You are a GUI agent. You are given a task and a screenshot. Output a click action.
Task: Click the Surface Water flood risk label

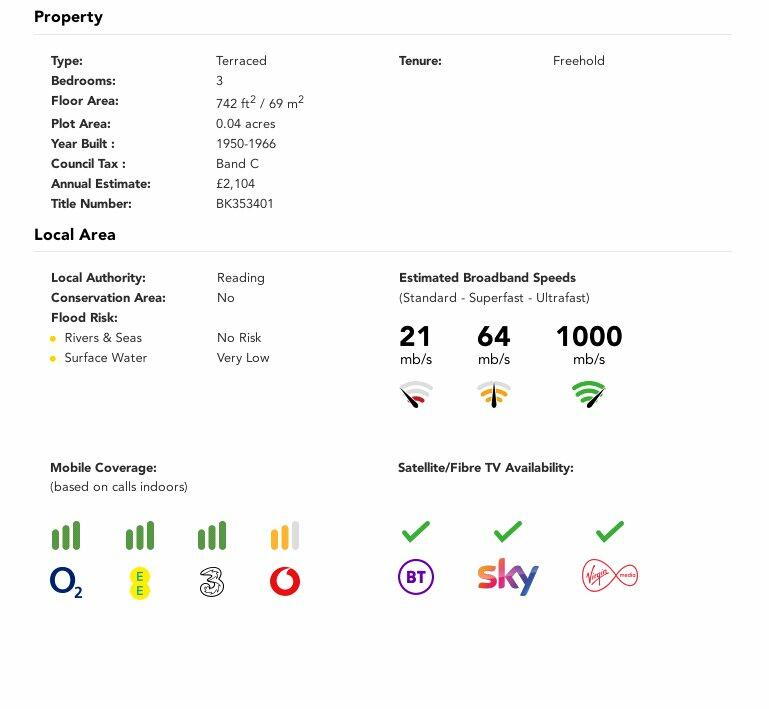pos(106,358)
